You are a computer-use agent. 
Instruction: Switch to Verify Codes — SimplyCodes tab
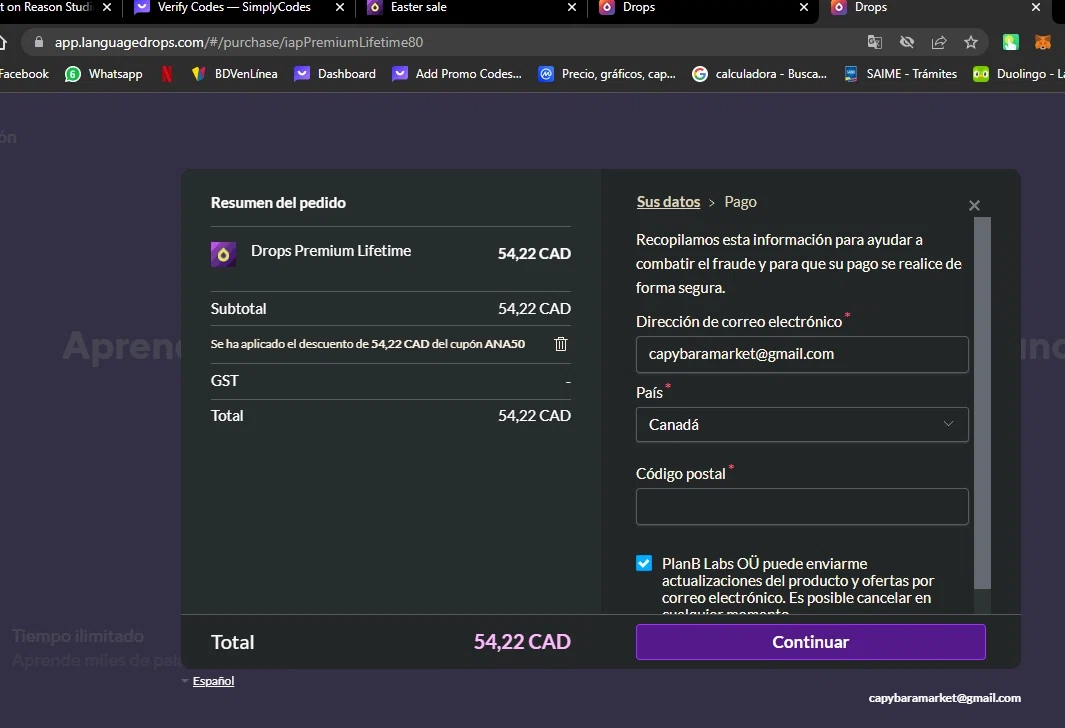[x=233, y=7]
